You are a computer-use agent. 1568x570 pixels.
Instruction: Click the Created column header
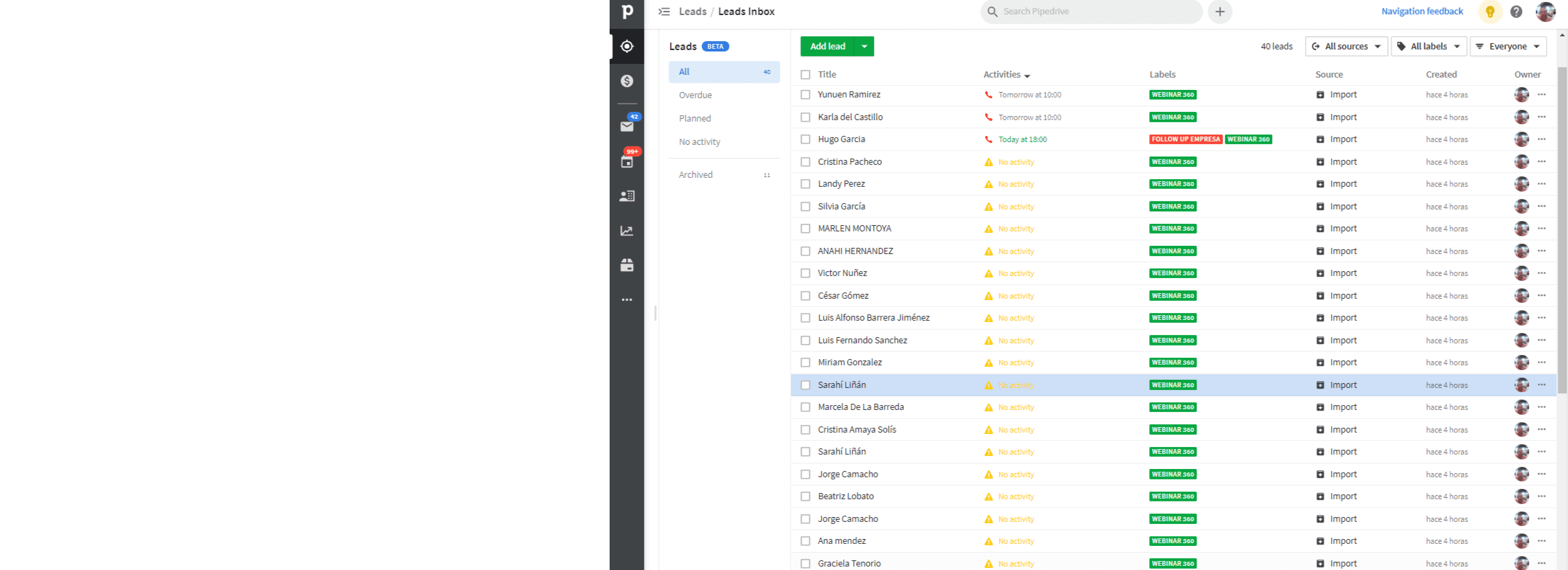pos(1441,75)
